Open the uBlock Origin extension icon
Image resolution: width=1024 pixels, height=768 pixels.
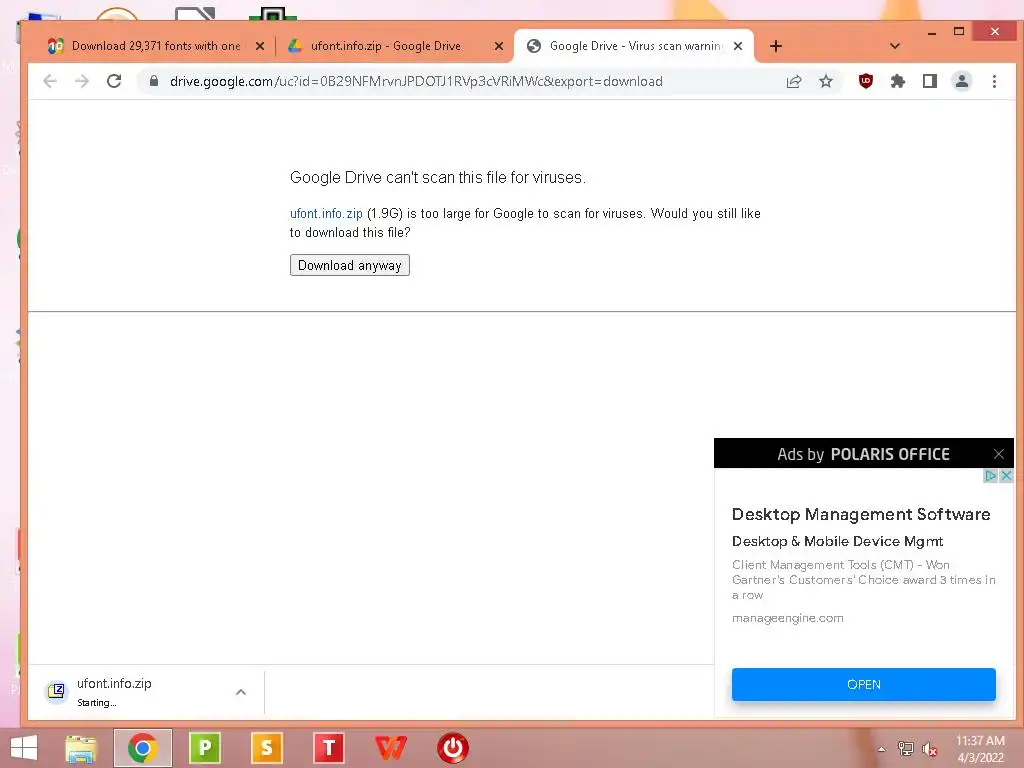click(865, 81)
